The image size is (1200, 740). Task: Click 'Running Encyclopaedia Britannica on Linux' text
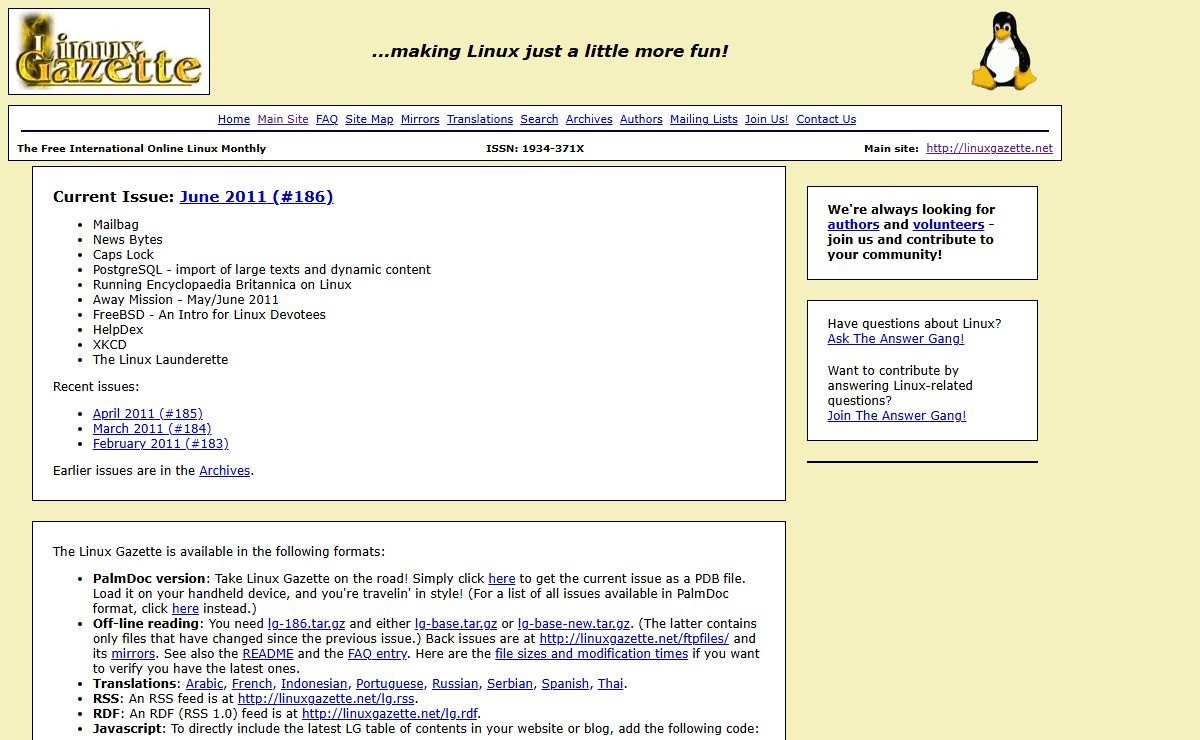click(222, 285)
